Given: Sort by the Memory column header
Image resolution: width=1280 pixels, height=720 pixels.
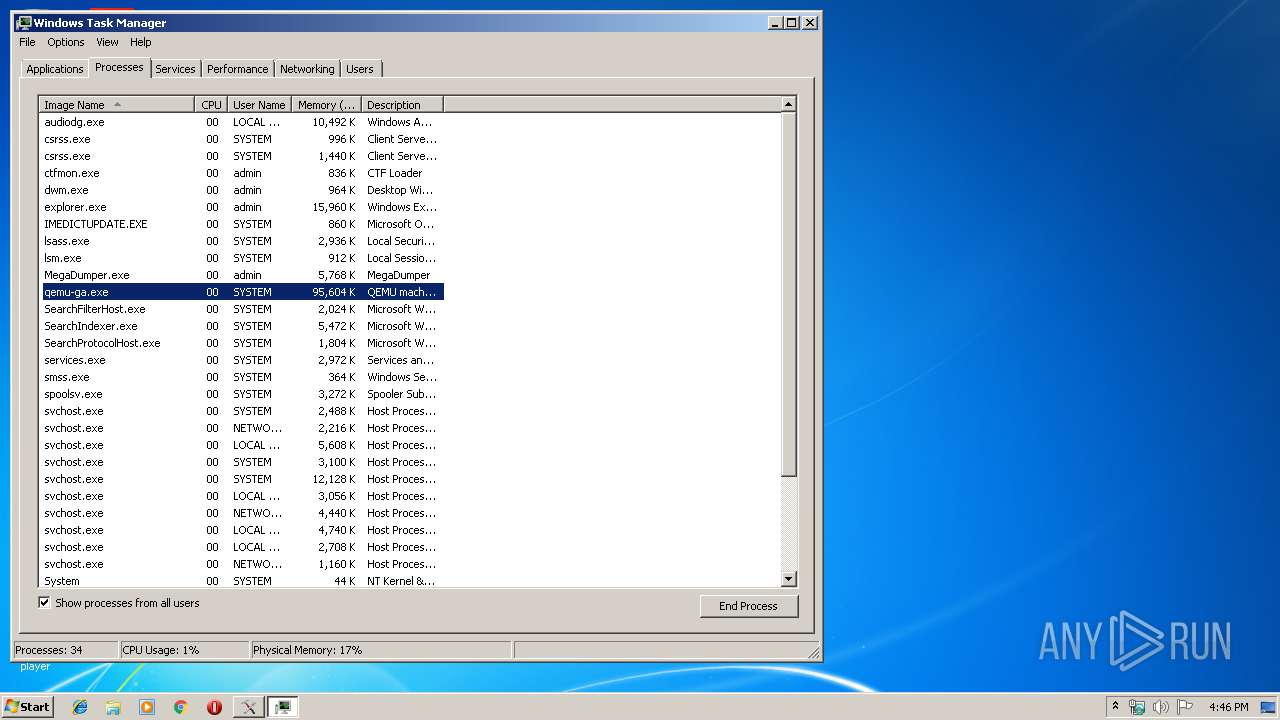Looking at the screenshot, I should click(x=326, y=105).
